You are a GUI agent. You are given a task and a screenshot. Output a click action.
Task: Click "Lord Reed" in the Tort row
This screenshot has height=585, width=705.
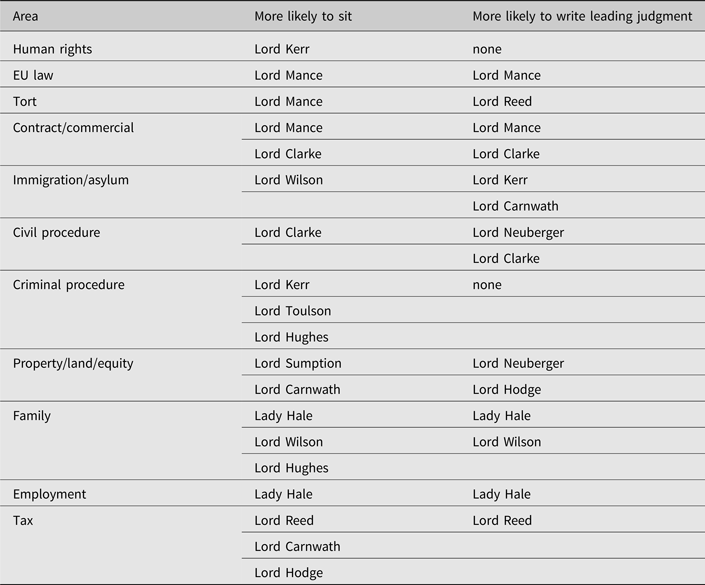[x=502, y=101]
